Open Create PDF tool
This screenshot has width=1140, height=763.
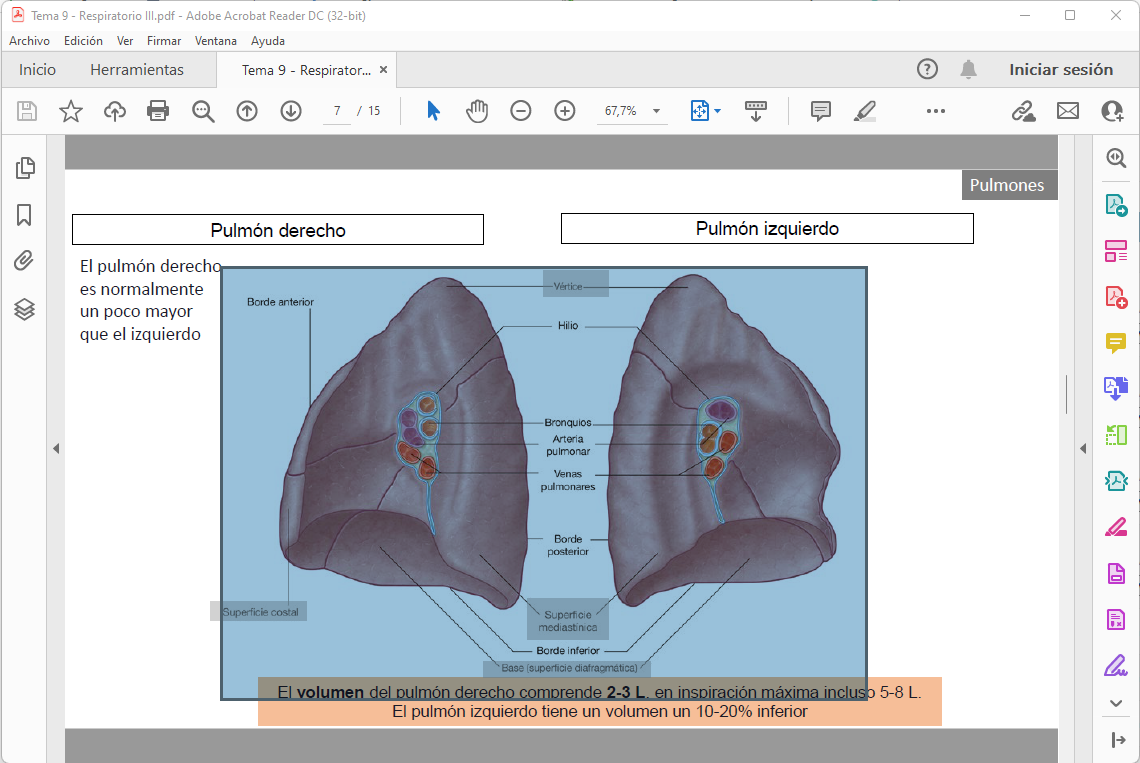1116,297
